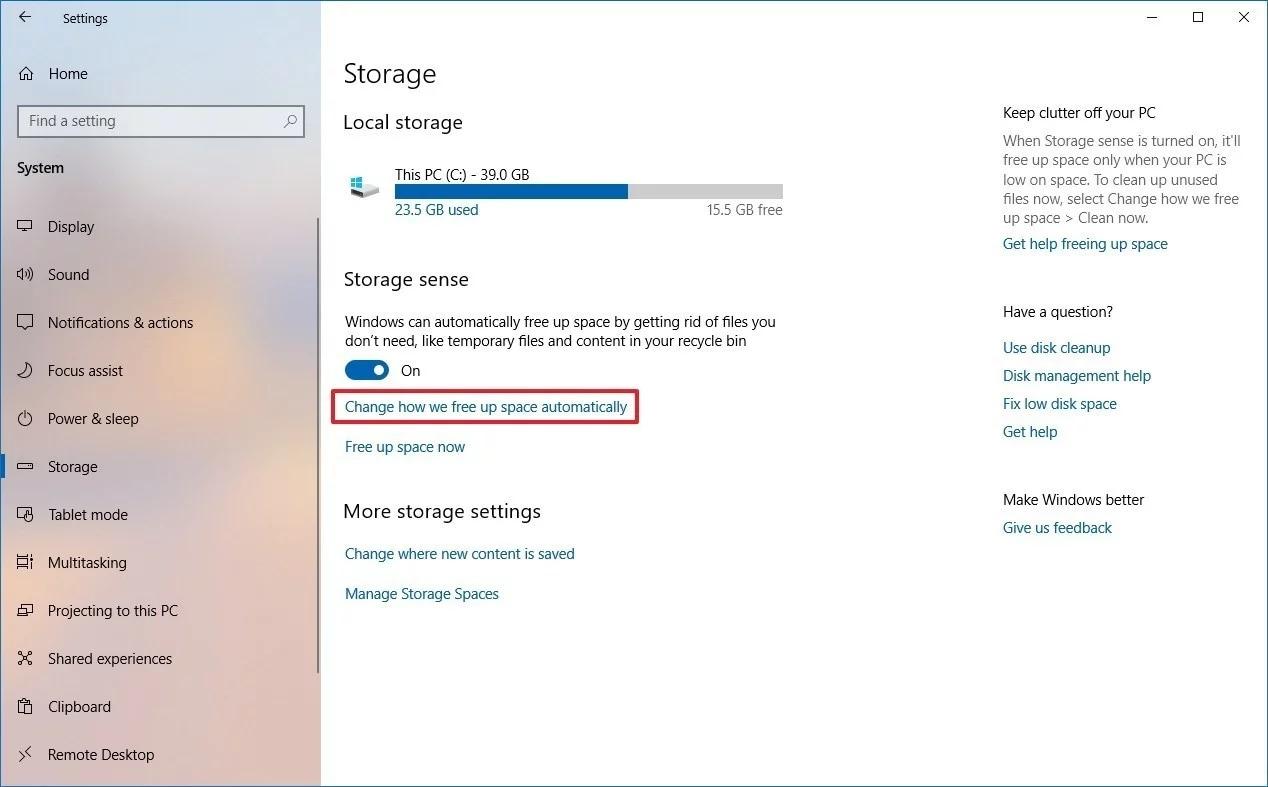This screenshot has height=787, width=1268.
Task: Open Notifications & actions settings
Action: coord(120,322)
